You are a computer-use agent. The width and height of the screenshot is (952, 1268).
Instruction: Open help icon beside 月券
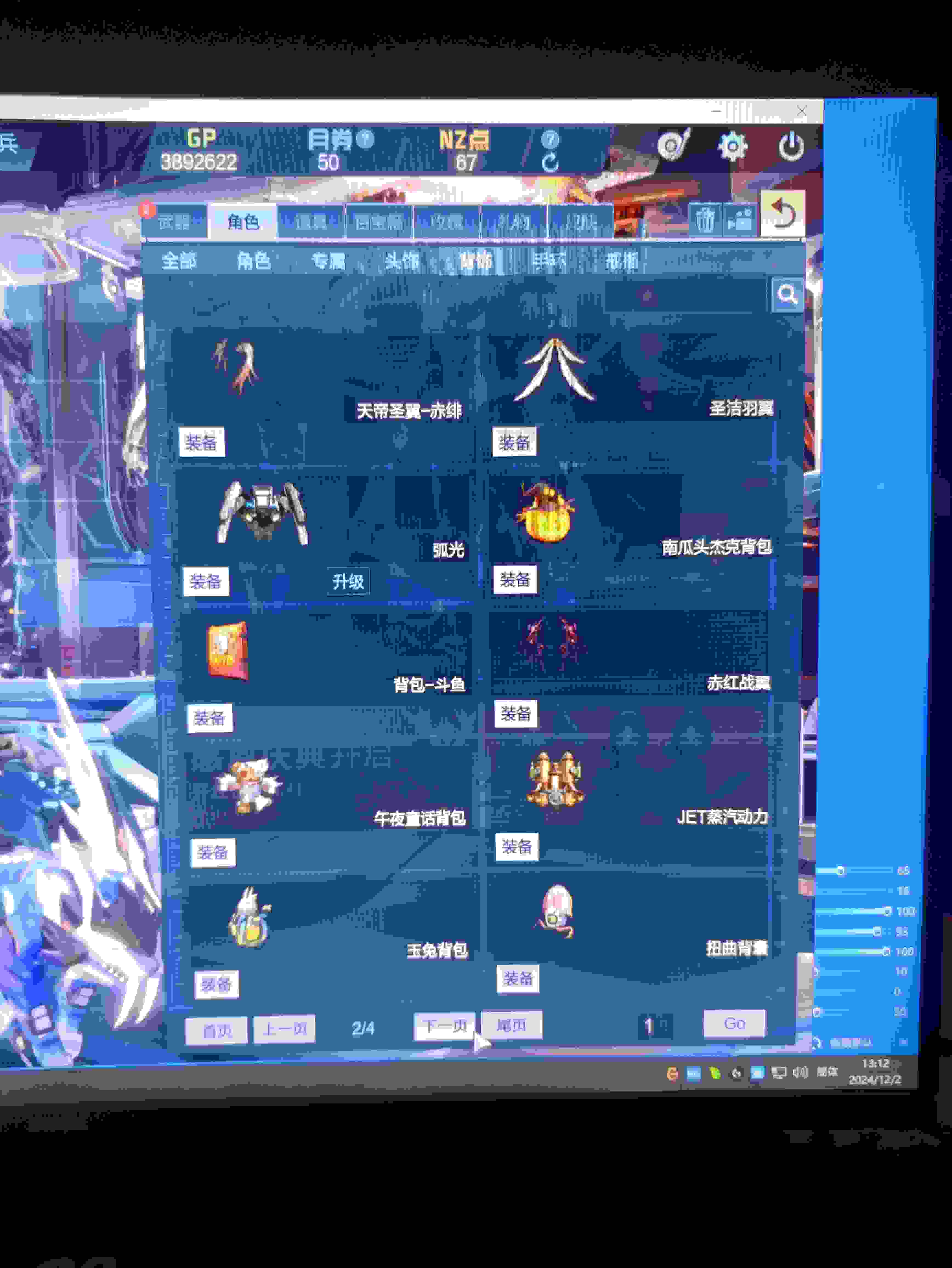(365, 138)
